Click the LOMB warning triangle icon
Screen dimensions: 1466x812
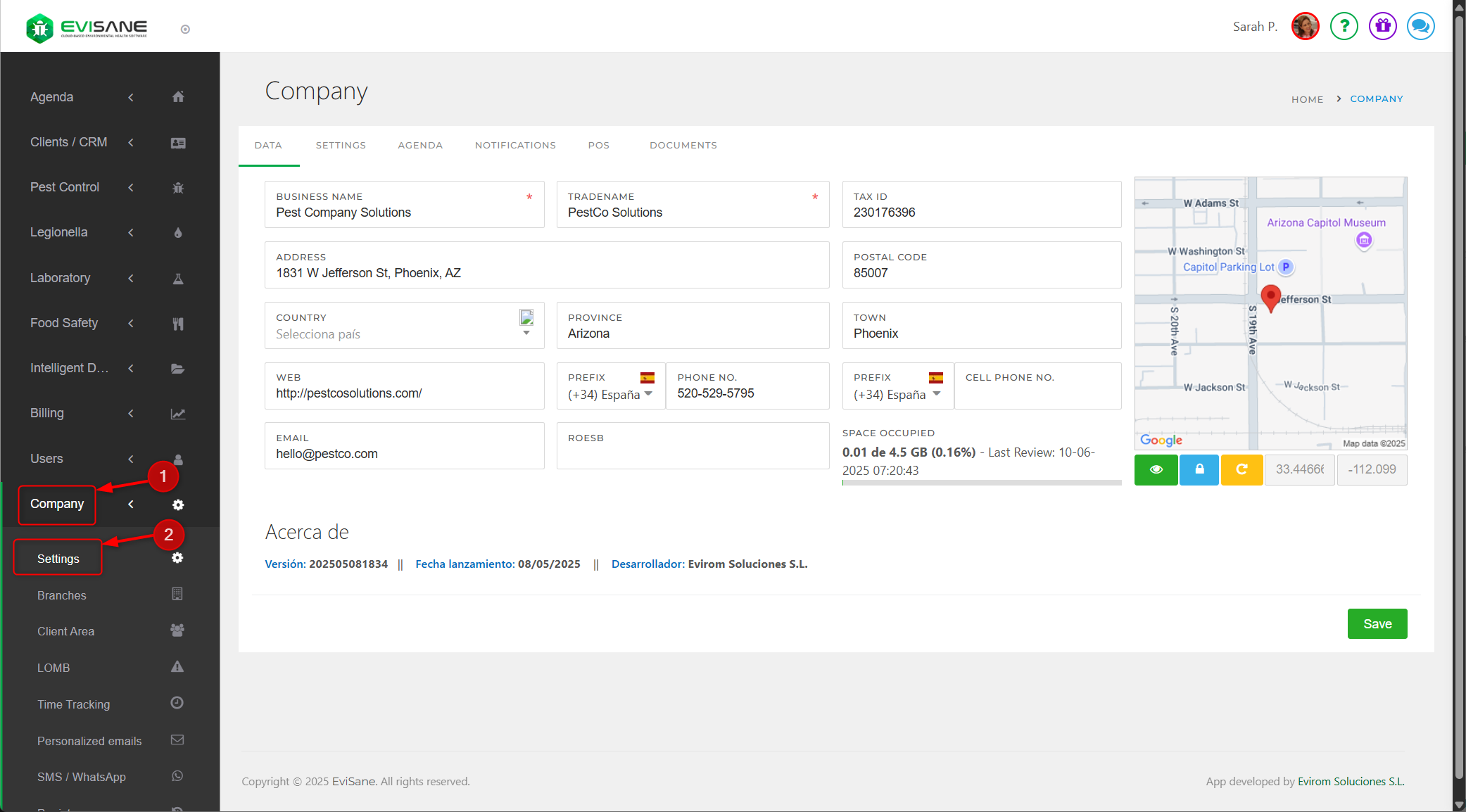pyautogui.click(x=177, y=666)
